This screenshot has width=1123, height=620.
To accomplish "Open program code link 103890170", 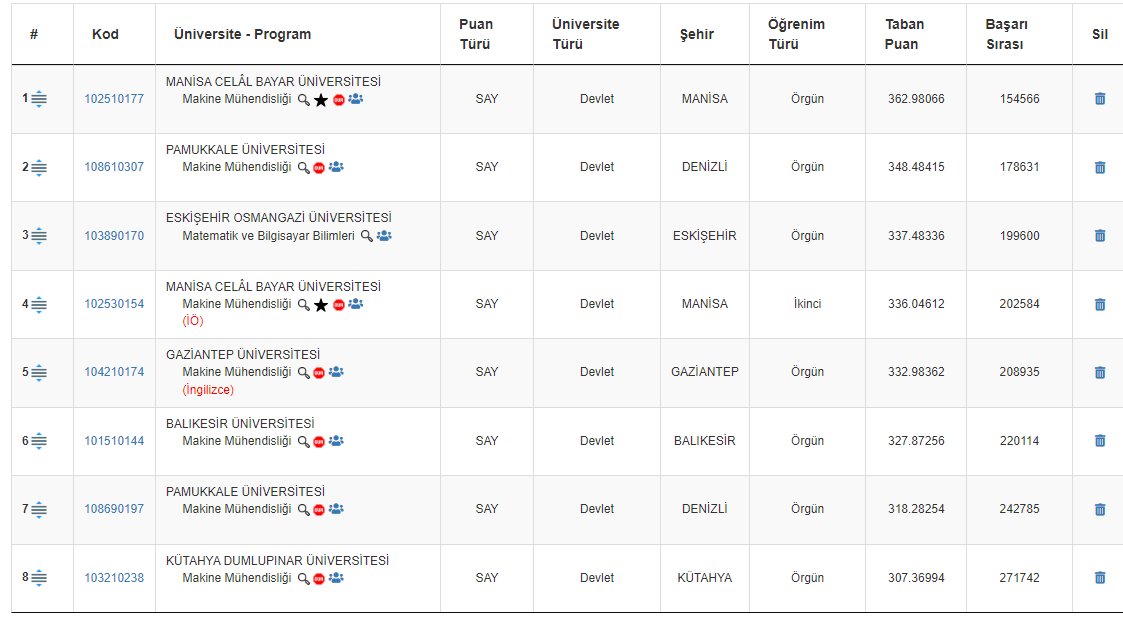I will [x=114, y=236].
